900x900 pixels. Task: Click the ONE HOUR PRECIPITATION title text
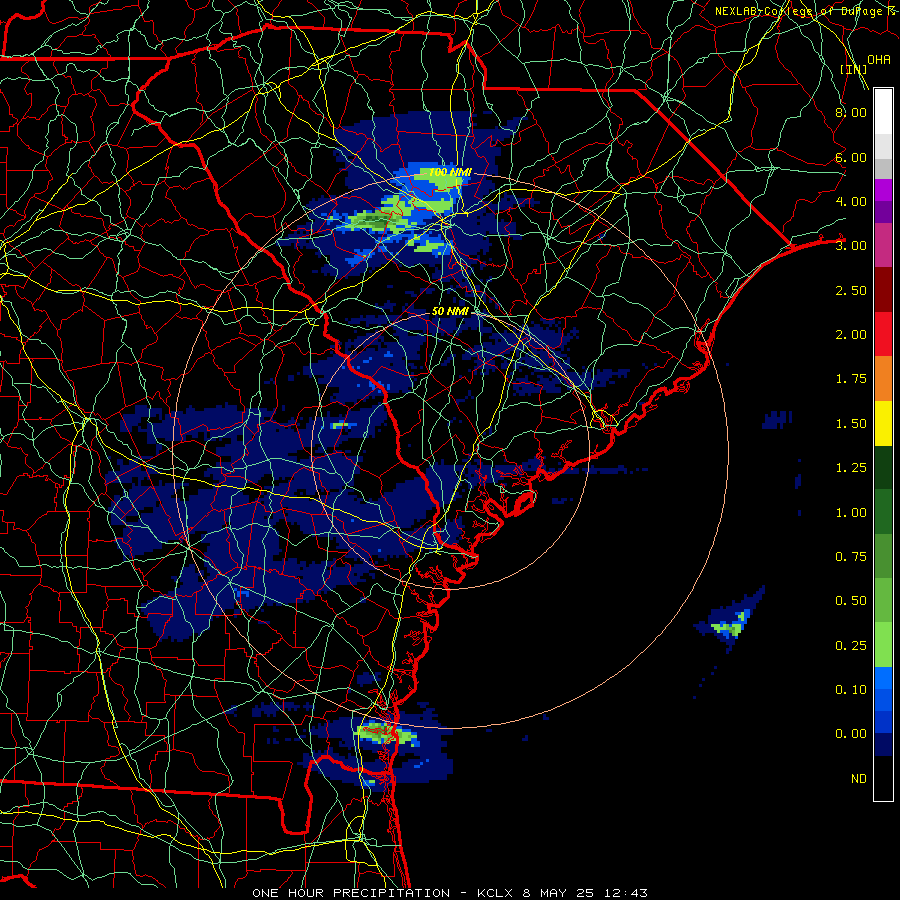[x=351, y=893]
